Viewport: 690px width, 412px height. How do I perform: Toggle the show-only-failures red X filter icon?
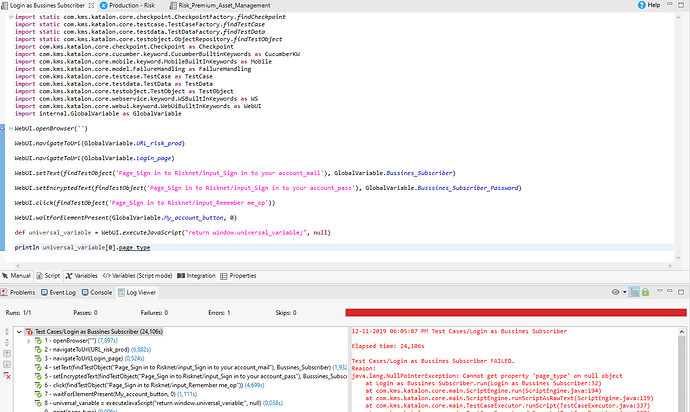pyautogui.click(x=7, y=375)
